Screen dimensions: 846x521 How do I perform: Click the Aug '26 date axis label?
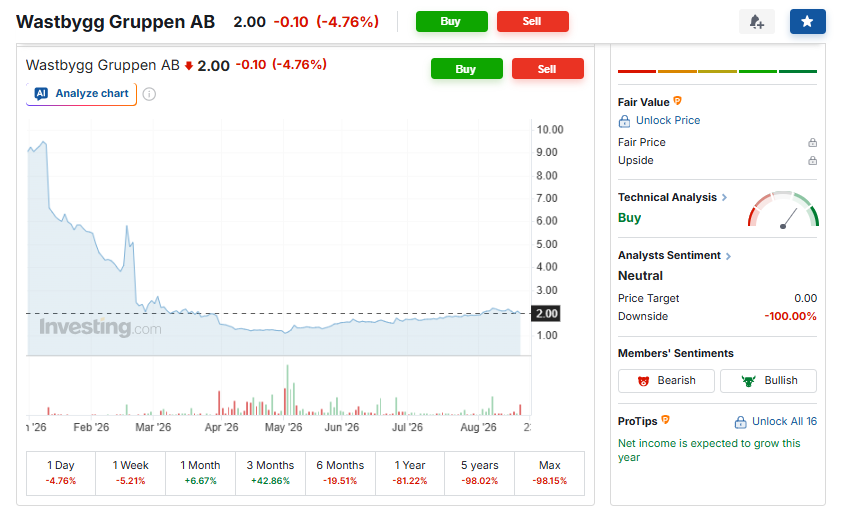pyautogui.click(x=478, y=427)
